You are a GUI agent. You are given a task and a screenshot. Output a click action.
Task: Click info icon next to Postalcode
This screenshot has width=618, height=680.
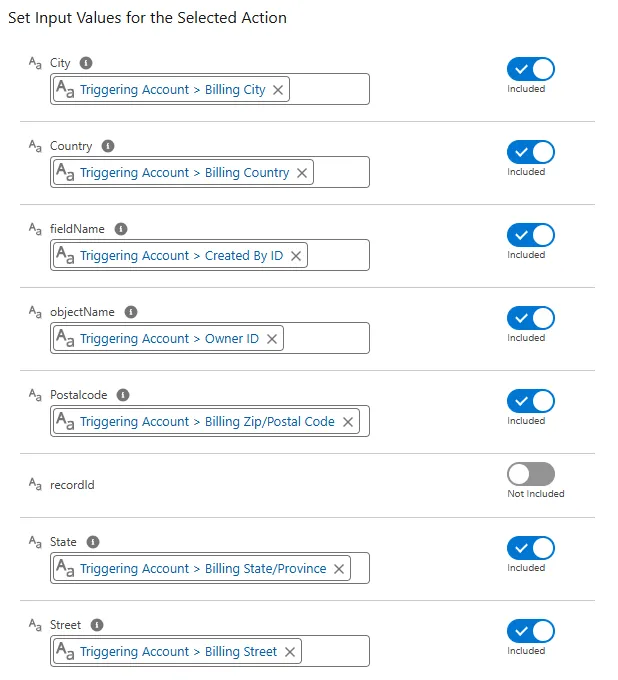coord(123,395)
